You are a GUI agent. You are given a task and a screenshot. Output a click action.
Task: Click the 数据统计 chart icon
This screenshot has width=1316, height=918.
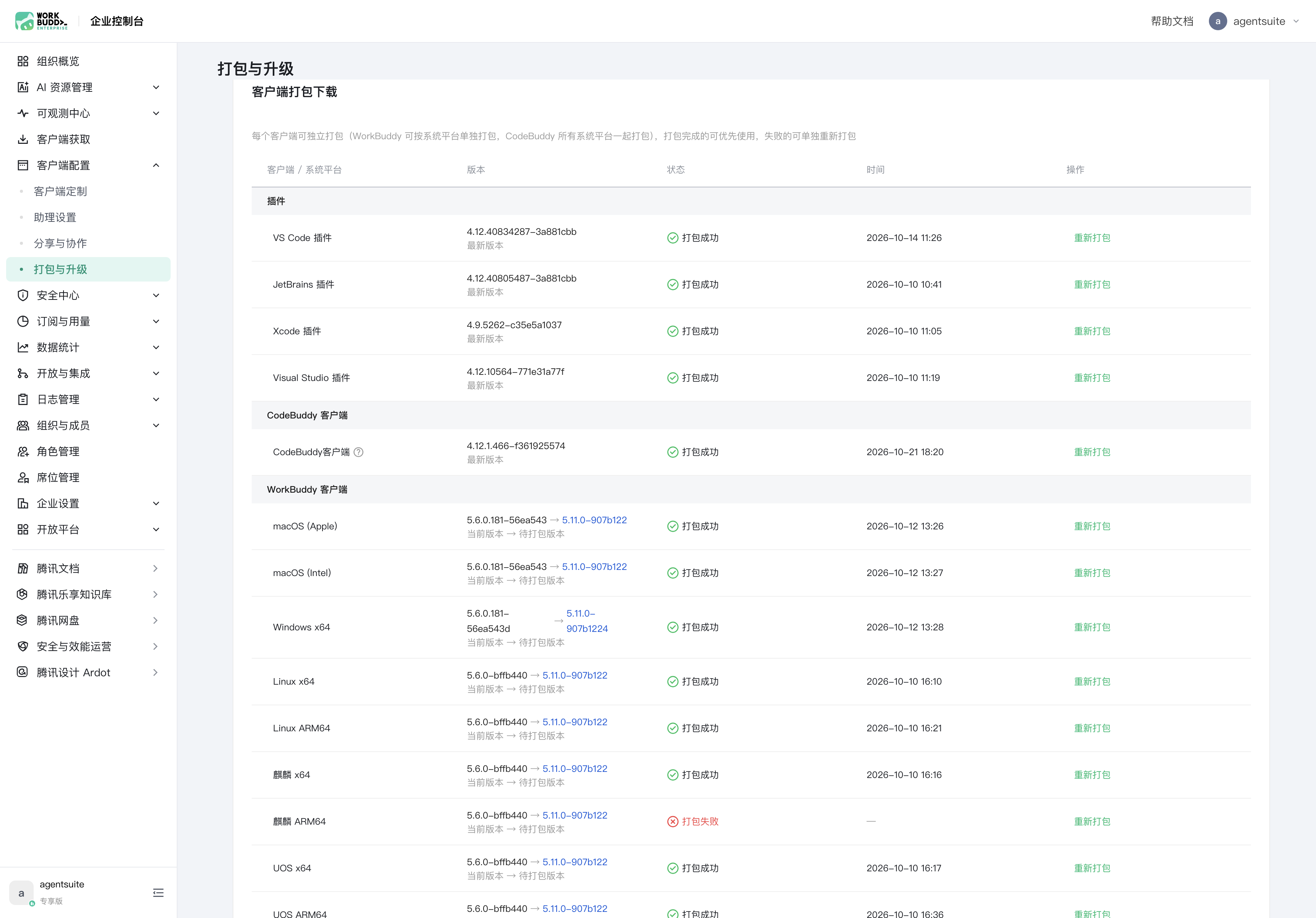click(x=23, y=347)
